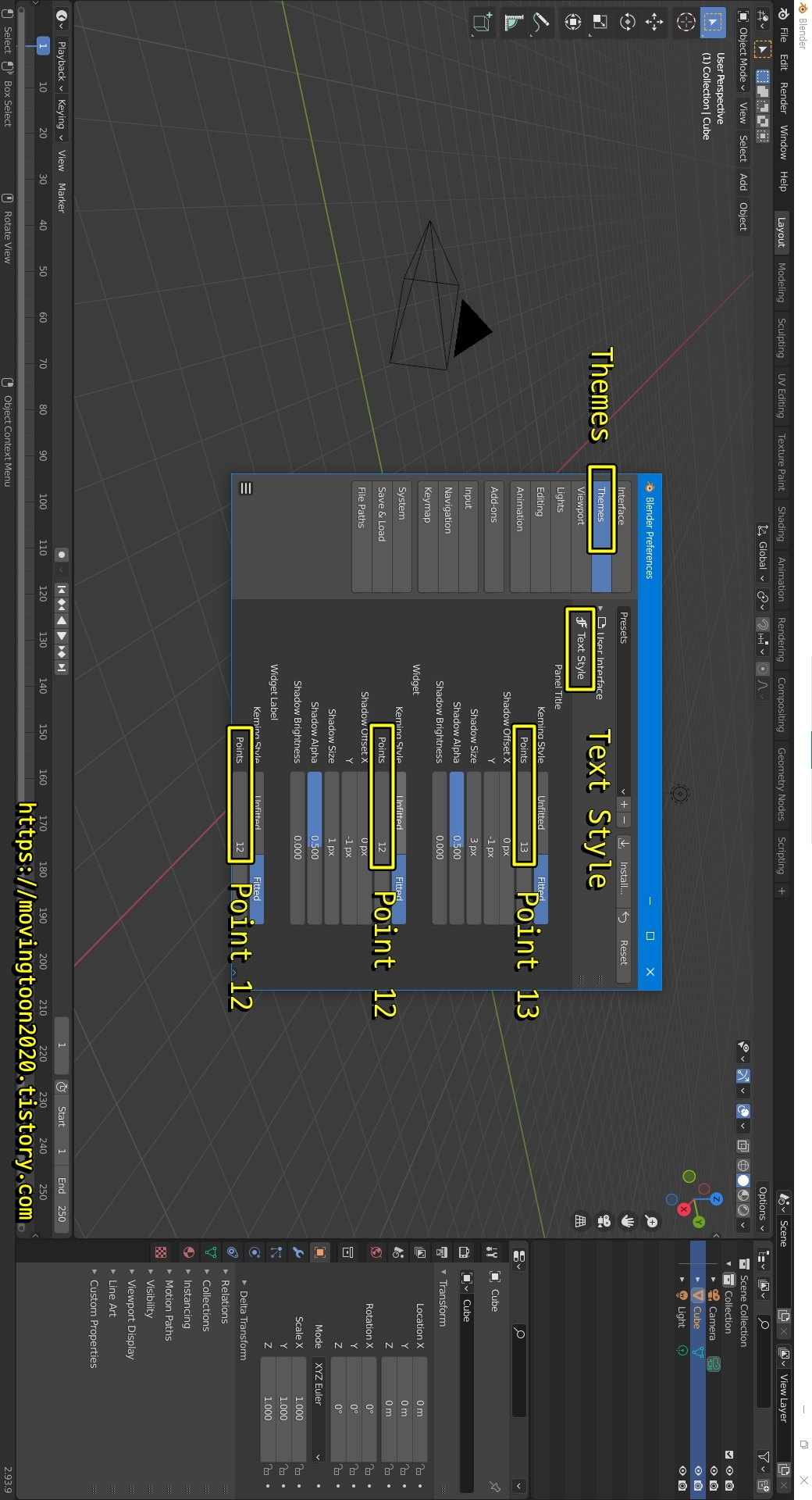Select the Rotate tool
812x1500 pixels.
pyautogui.click(x=627, y=22)
